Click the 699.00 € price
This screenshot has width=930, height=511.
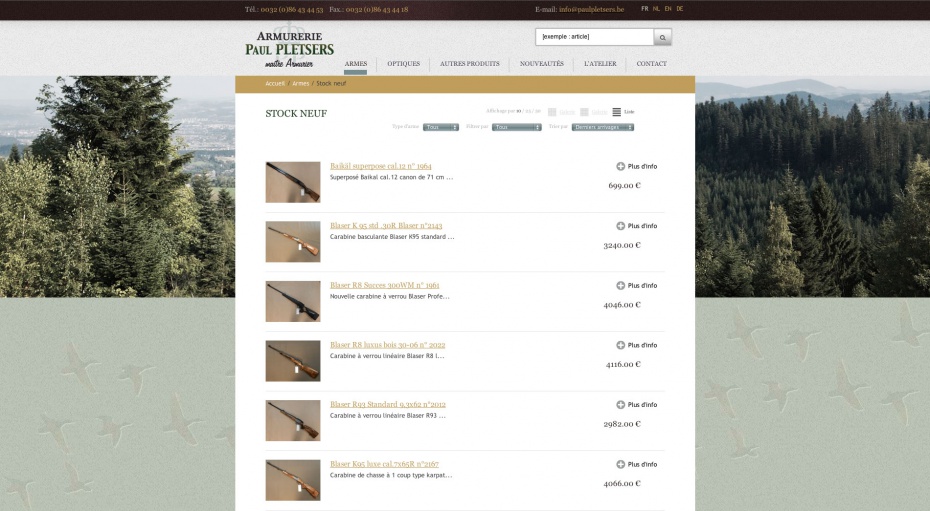pos(625,186)
